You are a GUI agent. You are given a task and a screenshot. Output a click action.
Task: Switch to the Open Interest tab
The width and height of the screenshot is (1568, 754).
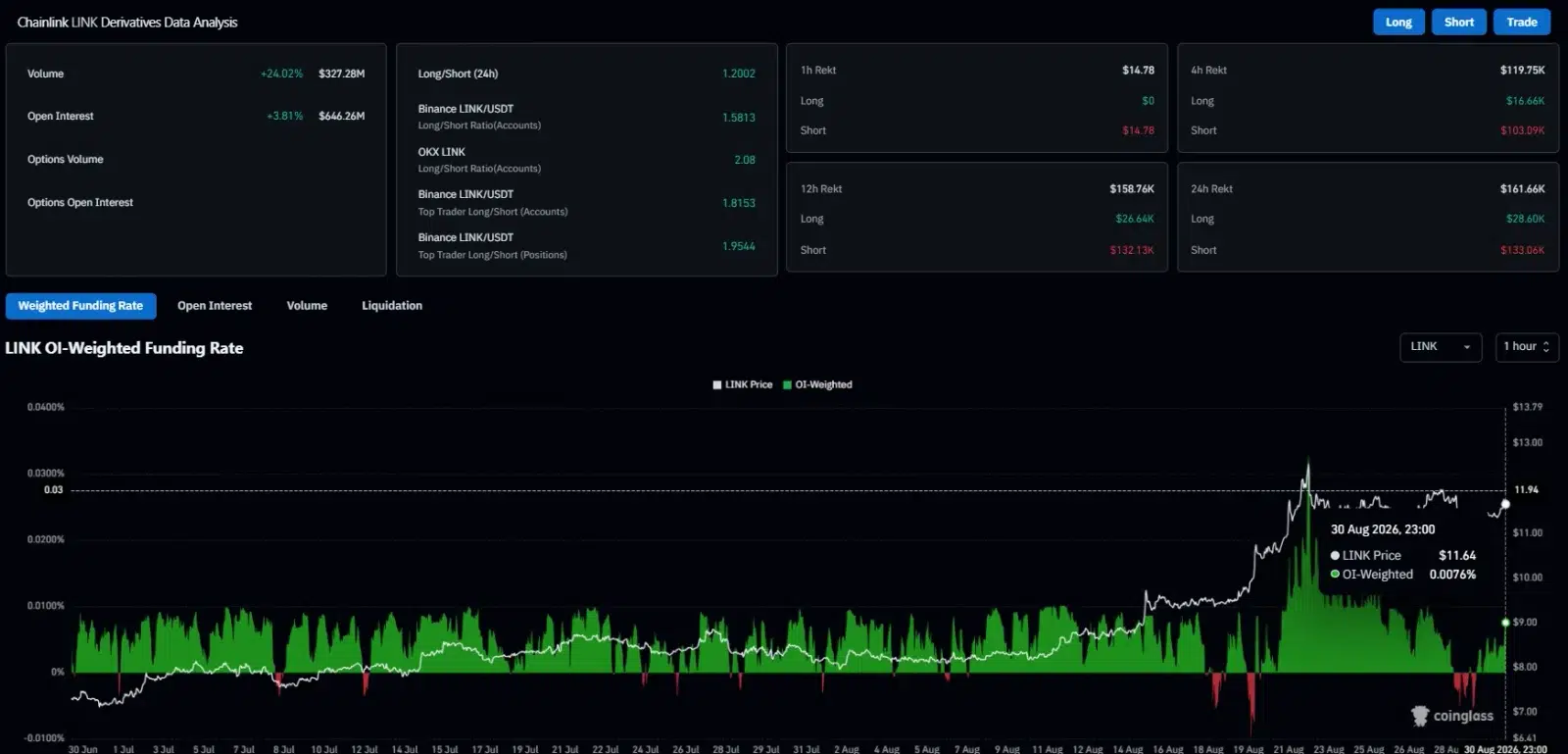pyautogui.click(x=215, y=306)
